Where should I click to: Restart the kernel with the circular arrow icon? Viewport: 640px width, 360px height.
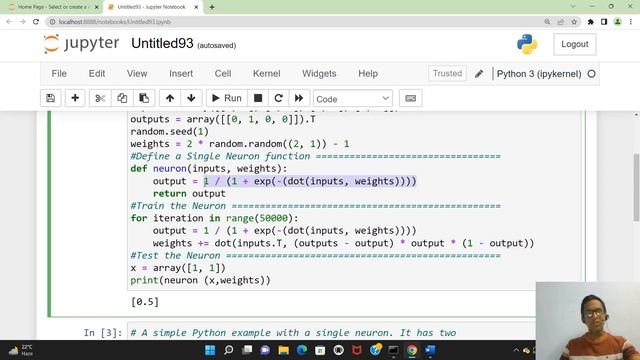click(x=279, y=98)
